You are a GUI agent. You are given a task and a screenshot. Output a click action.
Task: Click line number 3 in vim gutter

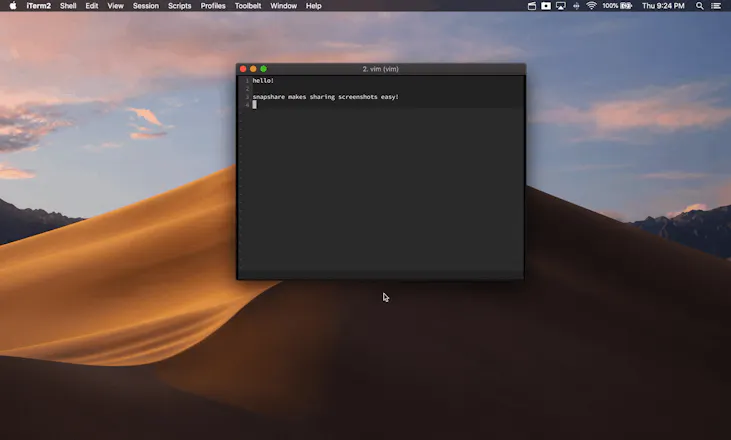pos(247,97)
